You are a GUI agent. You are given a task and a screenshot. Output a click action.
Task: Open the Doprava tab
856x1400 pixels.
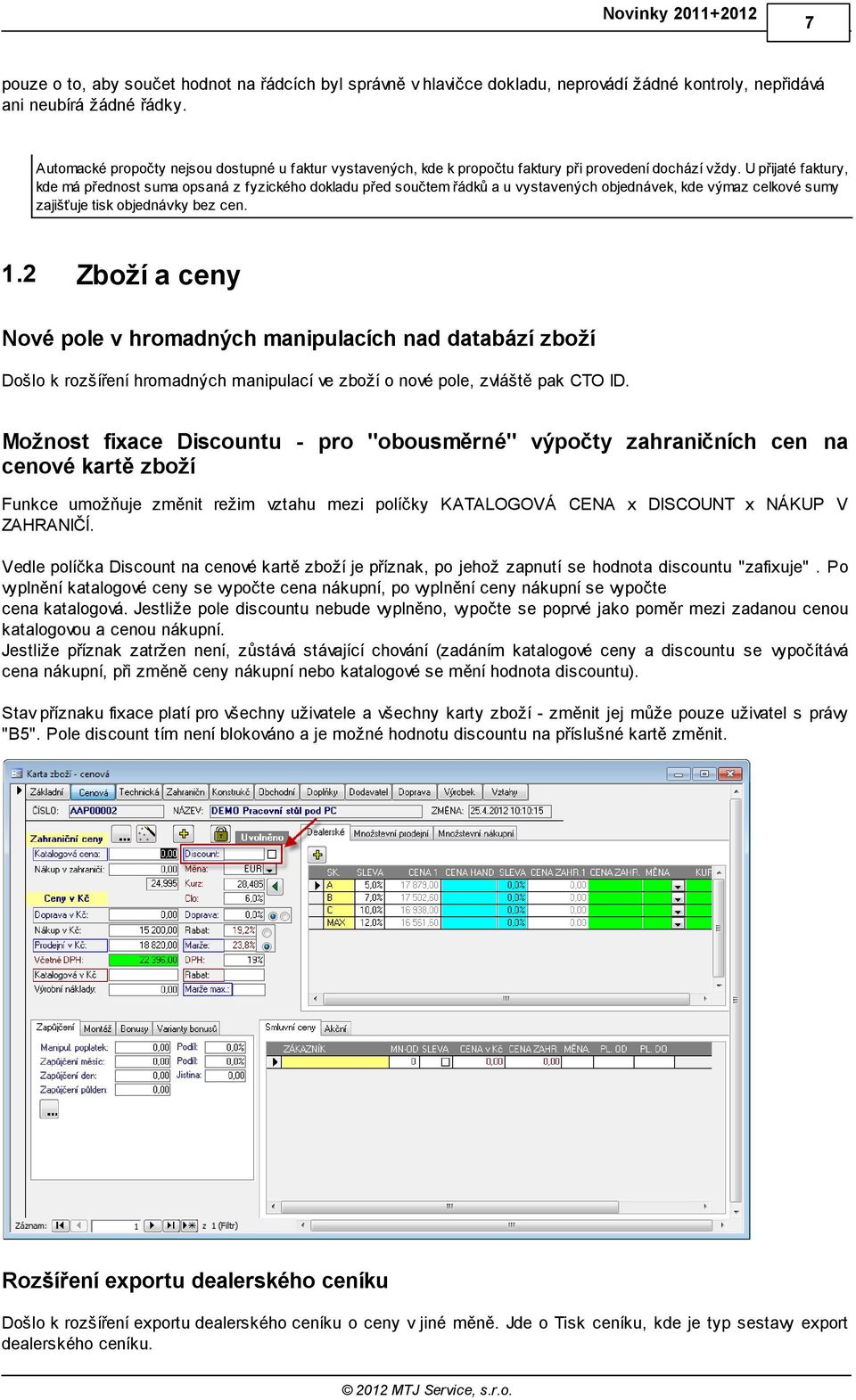coord(415,791)
